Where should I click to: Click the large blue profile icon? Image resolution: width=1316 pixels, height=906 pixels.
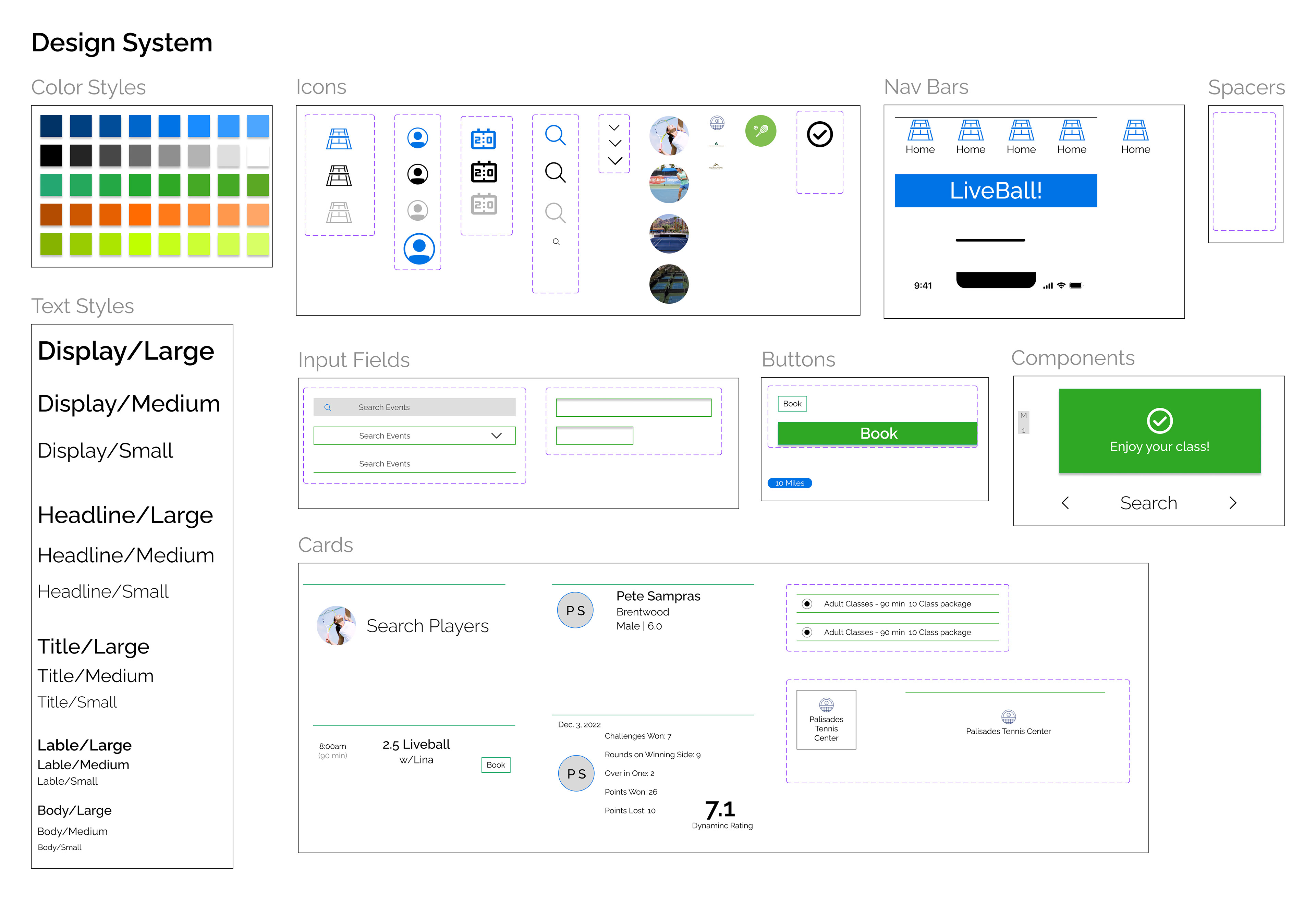pos(419,249)
